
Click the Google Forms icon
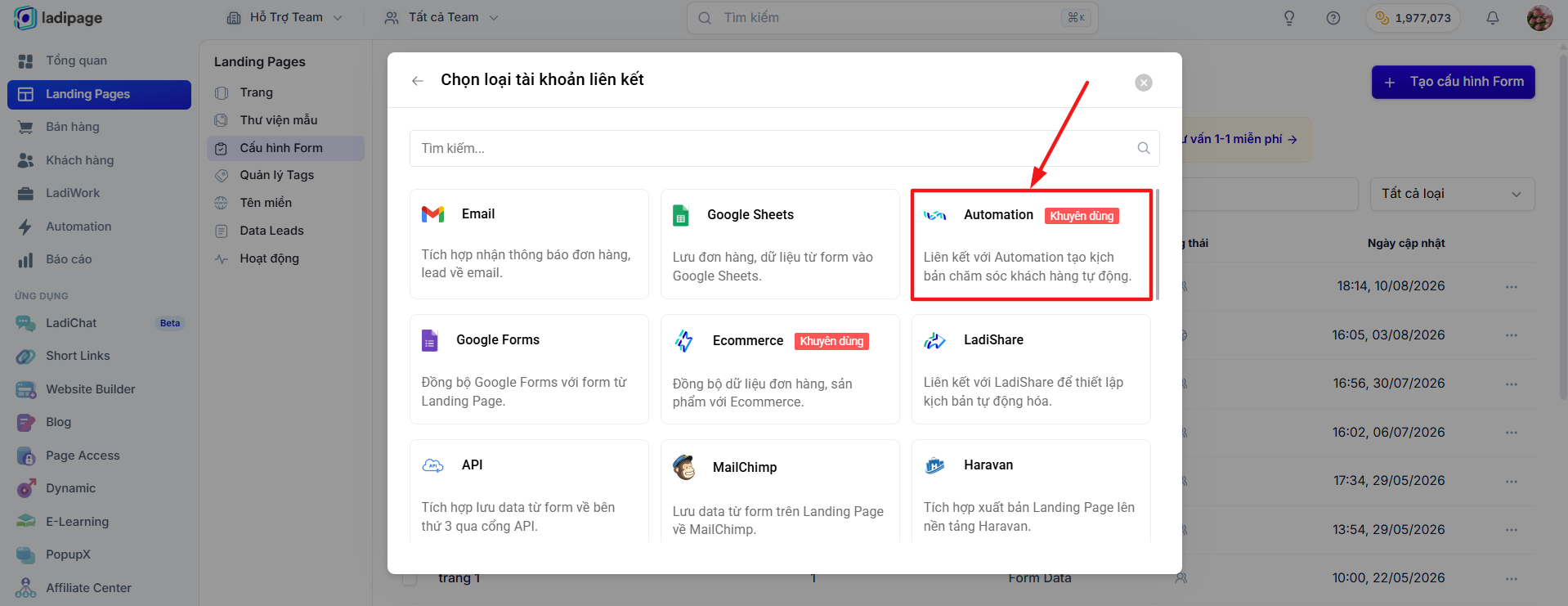point(429,340)
